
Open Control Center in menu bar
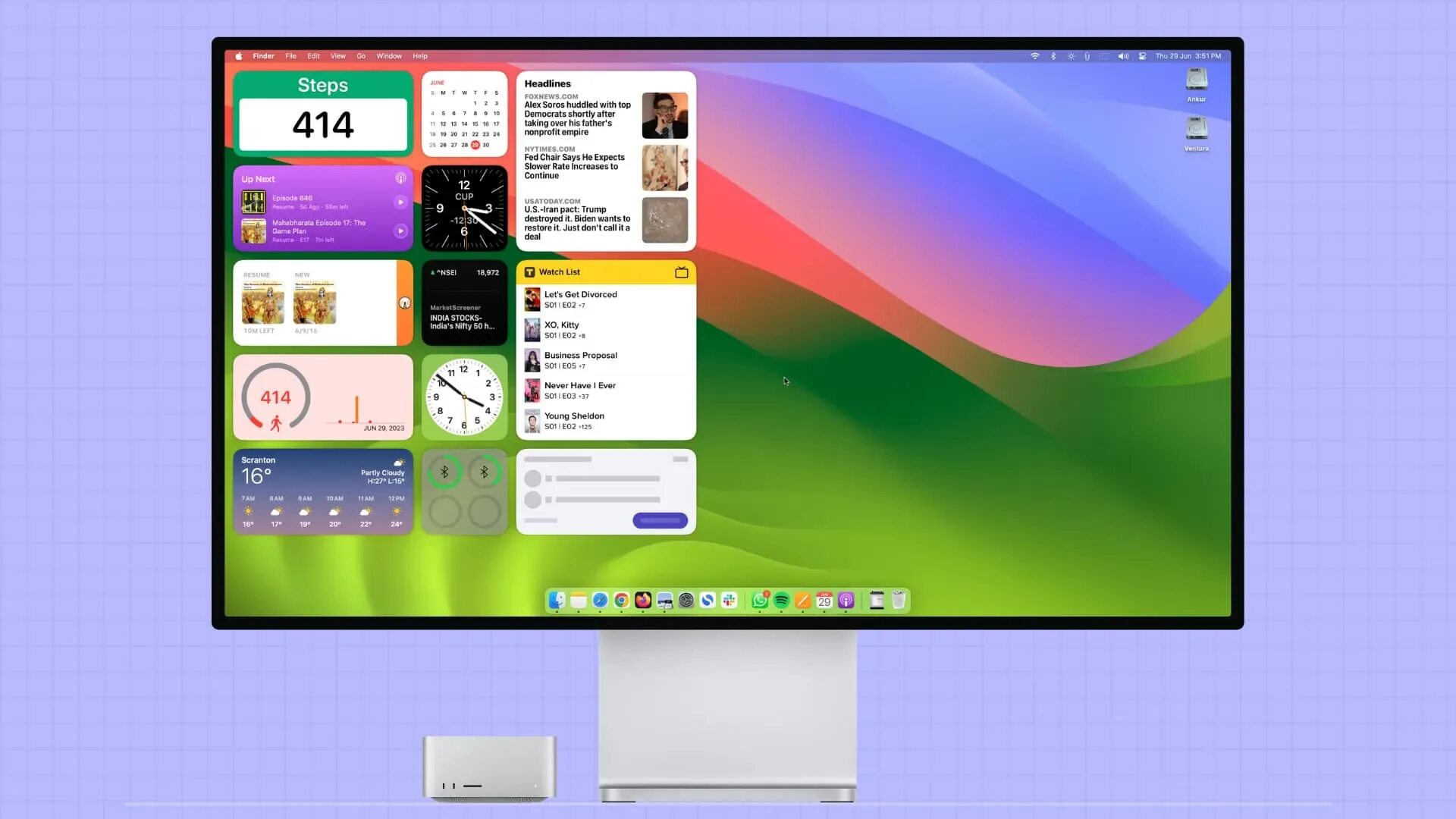(1142, 56)
